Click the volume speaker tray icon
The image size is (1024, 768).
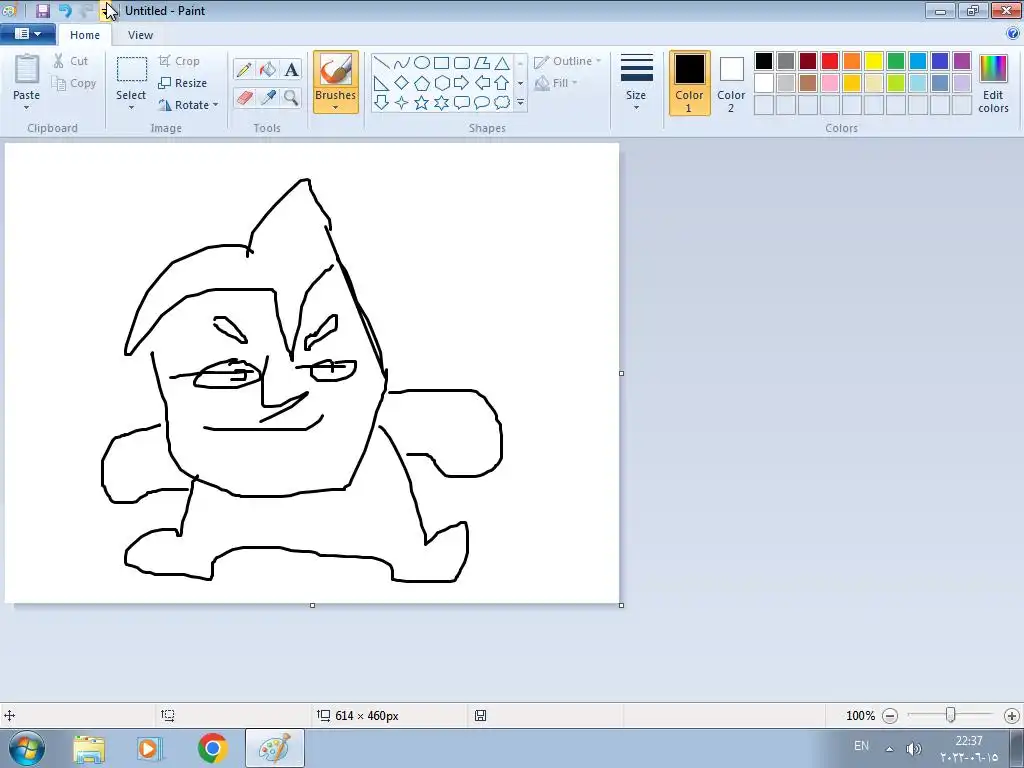(914, 748)
